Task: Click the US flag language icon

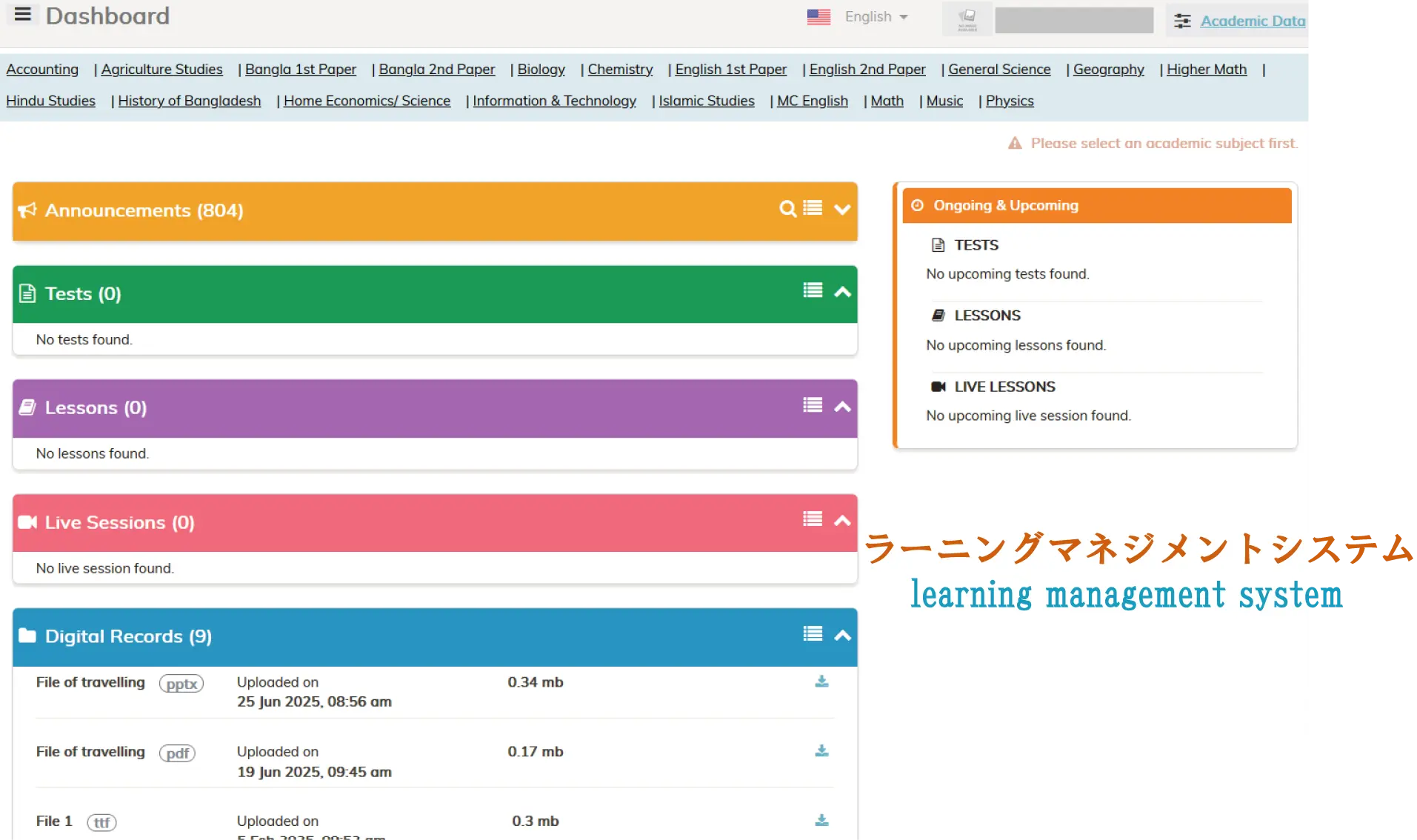Action: click(818, 17)
